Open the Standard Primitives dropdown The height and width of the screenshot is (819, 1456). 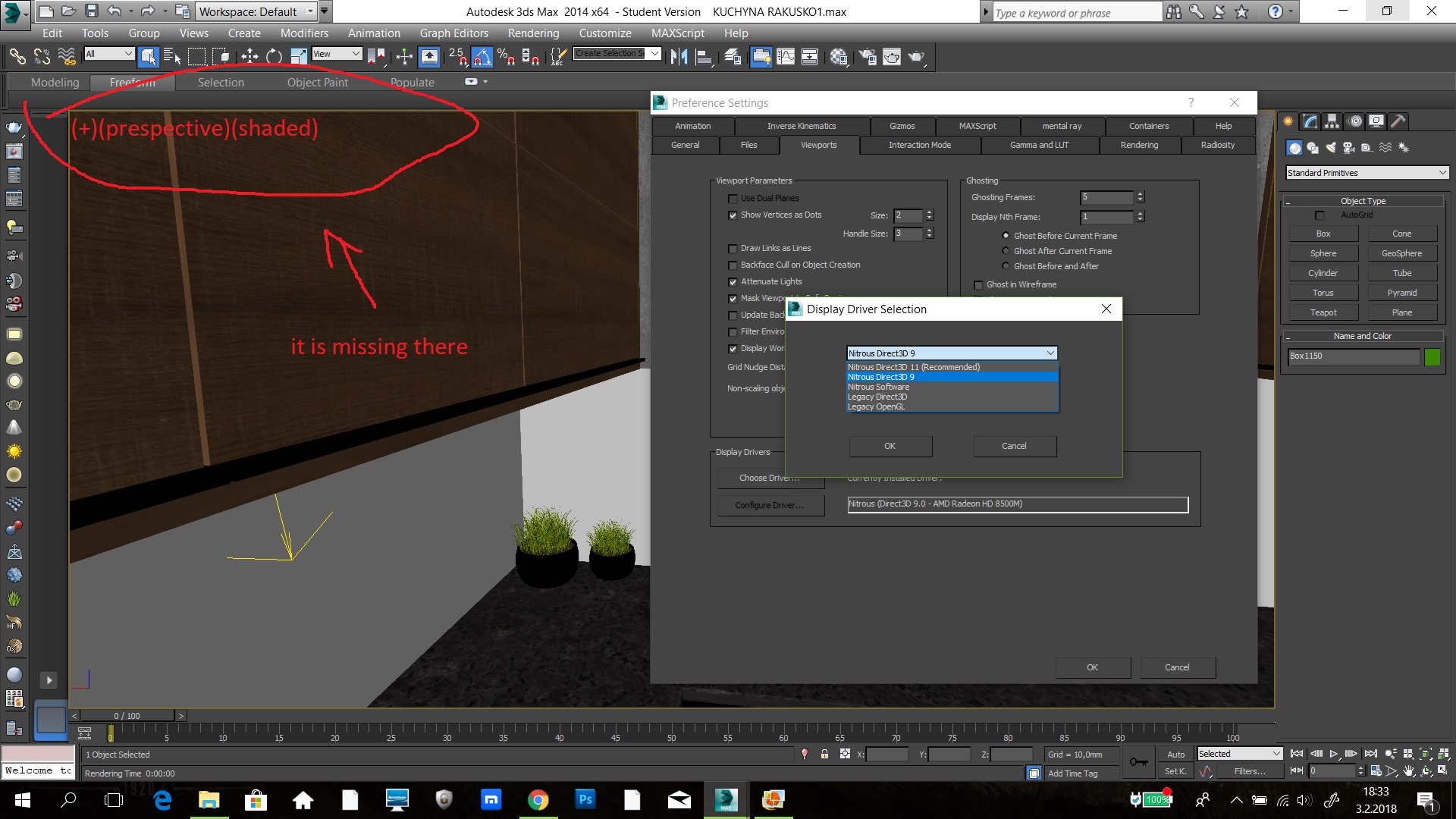pos(1367,173)
